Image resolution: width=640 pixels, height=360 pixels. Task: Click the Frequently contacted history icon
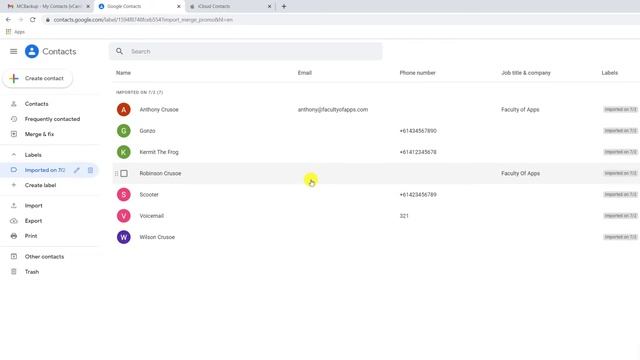pyautogui.click(x=13, y=119)
